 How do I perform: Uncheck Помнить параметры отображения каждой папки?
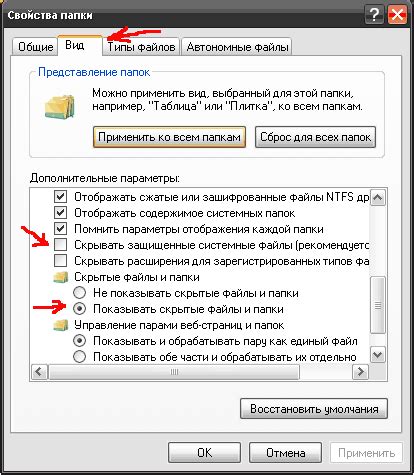tap(60, 229)
